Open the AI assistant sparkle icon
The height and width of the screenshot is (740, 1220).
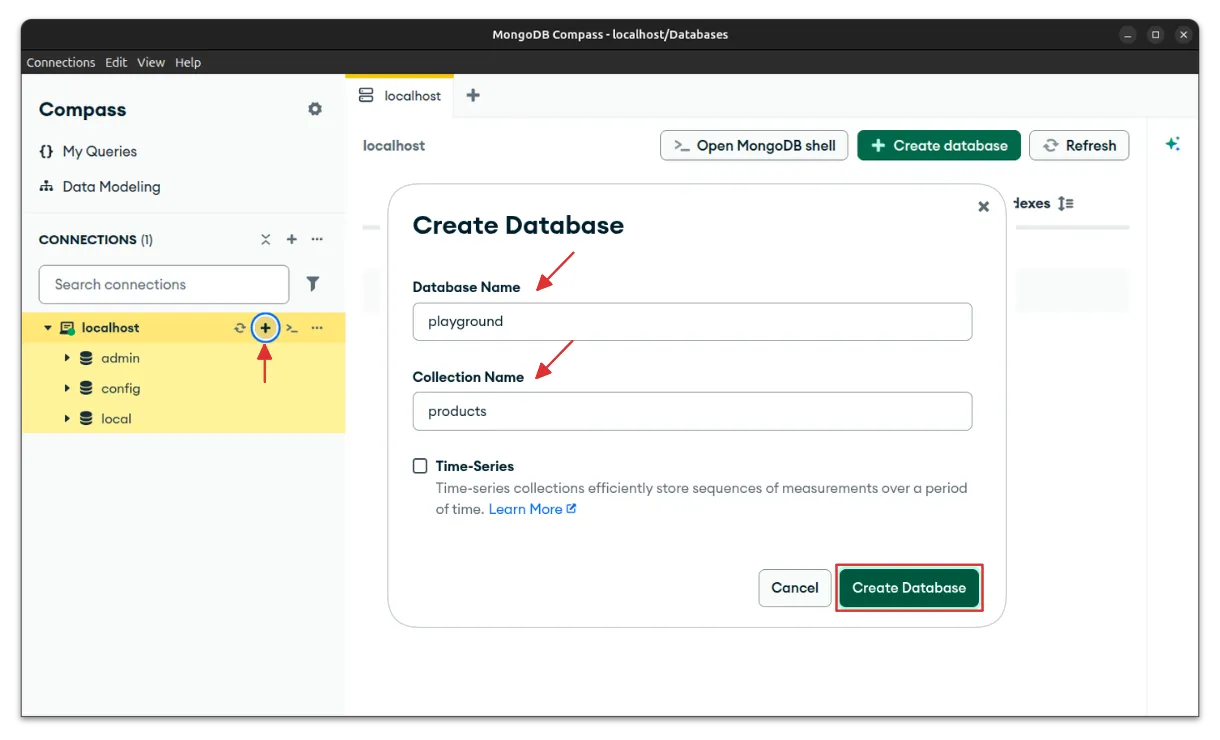point(1172,144)
